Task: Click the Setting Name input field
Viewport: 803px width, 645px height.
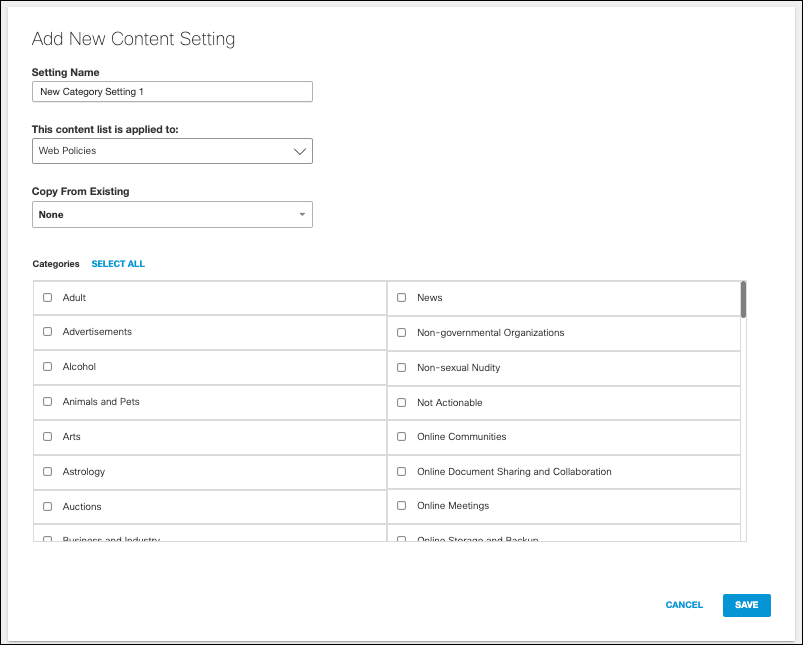Action: click(172, 92)
